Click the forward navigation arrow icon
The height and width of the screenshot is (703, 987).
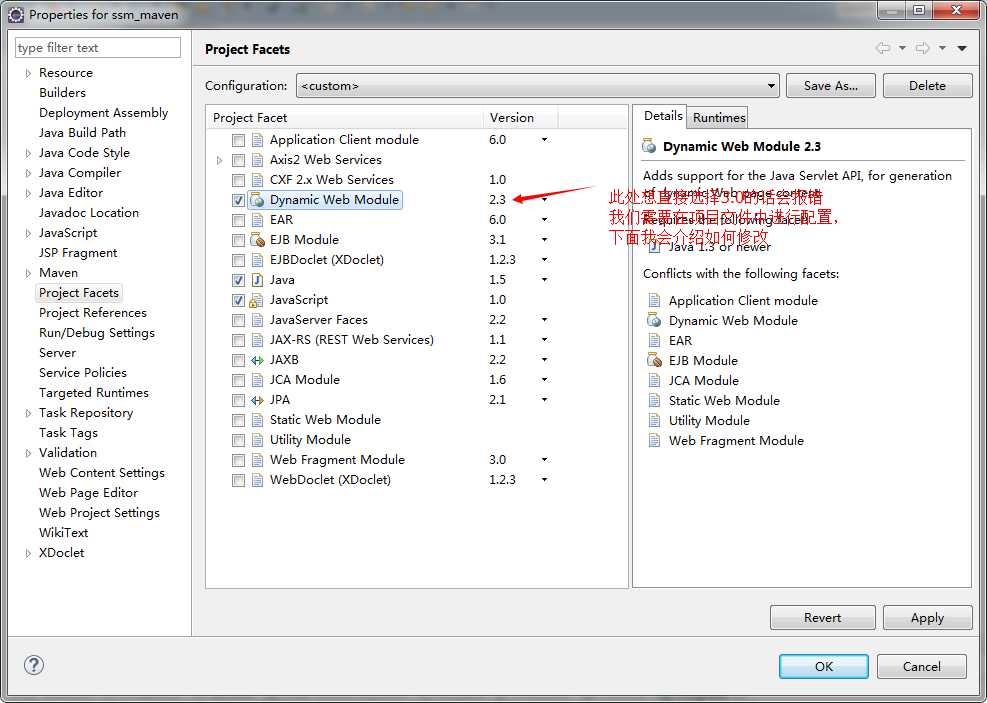(x=922, y=48)
